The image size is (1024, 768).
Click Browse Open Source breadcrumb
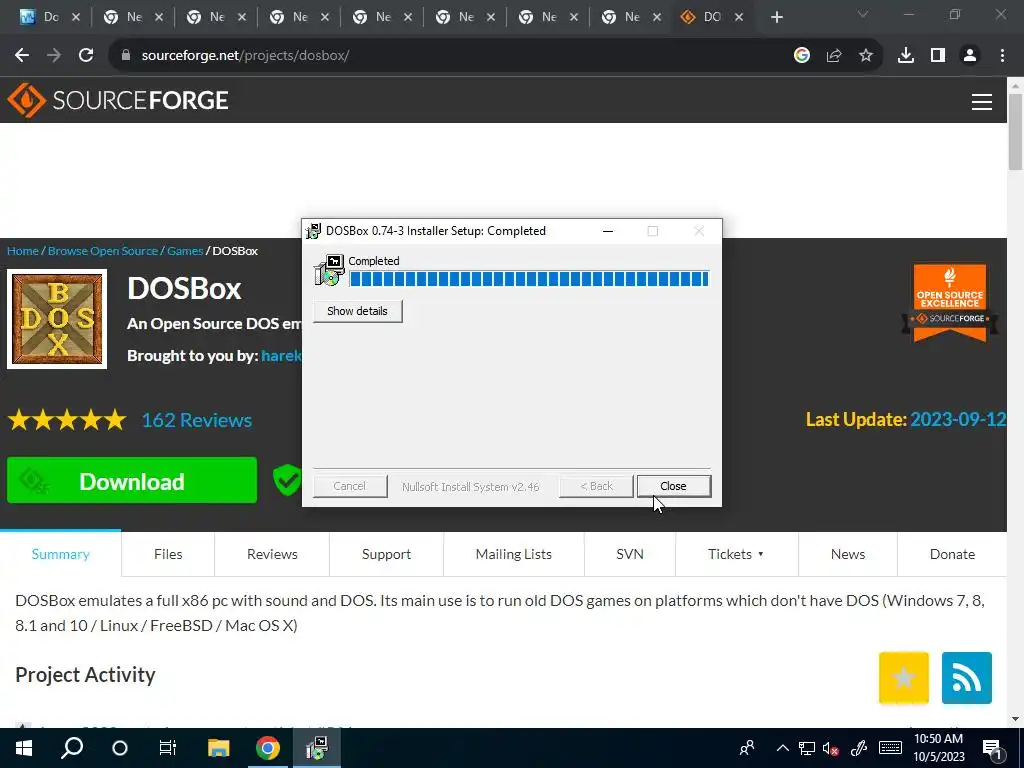(x=103, y=251)
